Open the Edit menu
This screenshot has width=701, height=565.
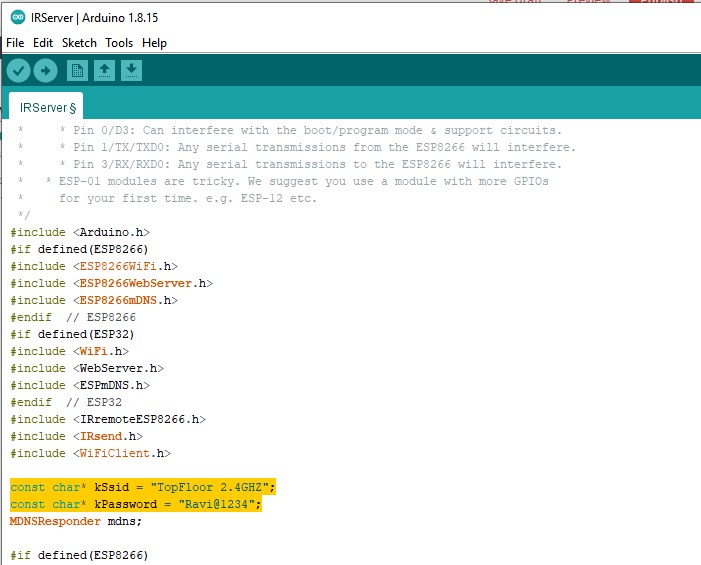43,43
